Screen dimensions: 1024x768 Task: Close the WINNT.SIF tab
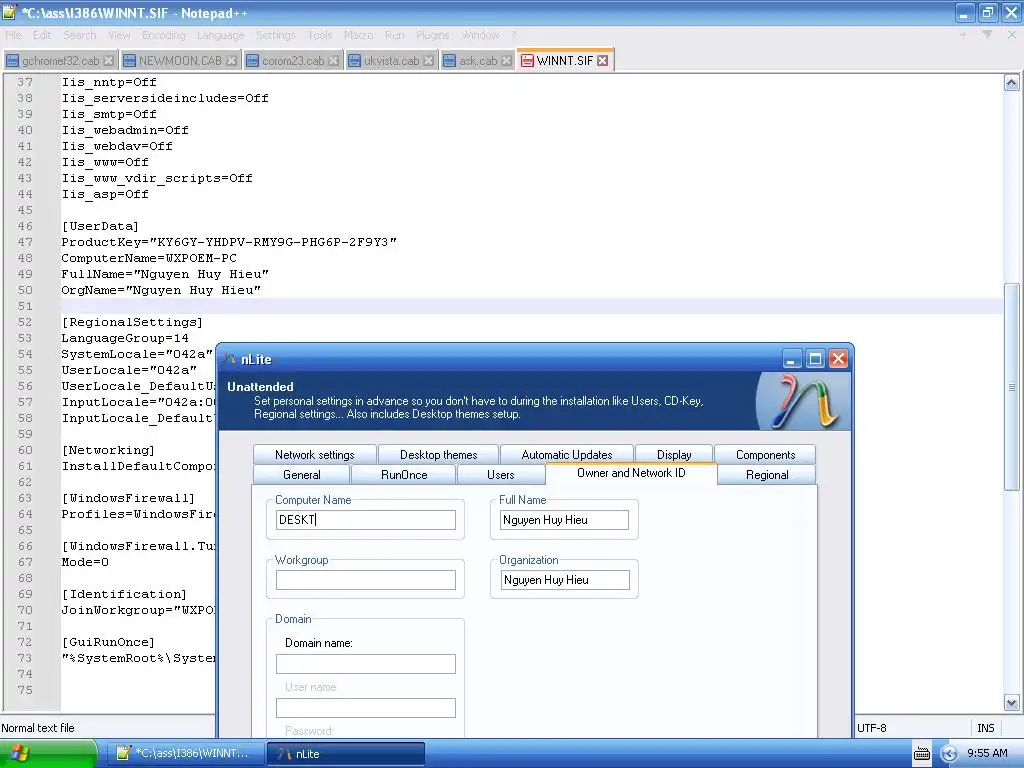(x=603, y=61)
